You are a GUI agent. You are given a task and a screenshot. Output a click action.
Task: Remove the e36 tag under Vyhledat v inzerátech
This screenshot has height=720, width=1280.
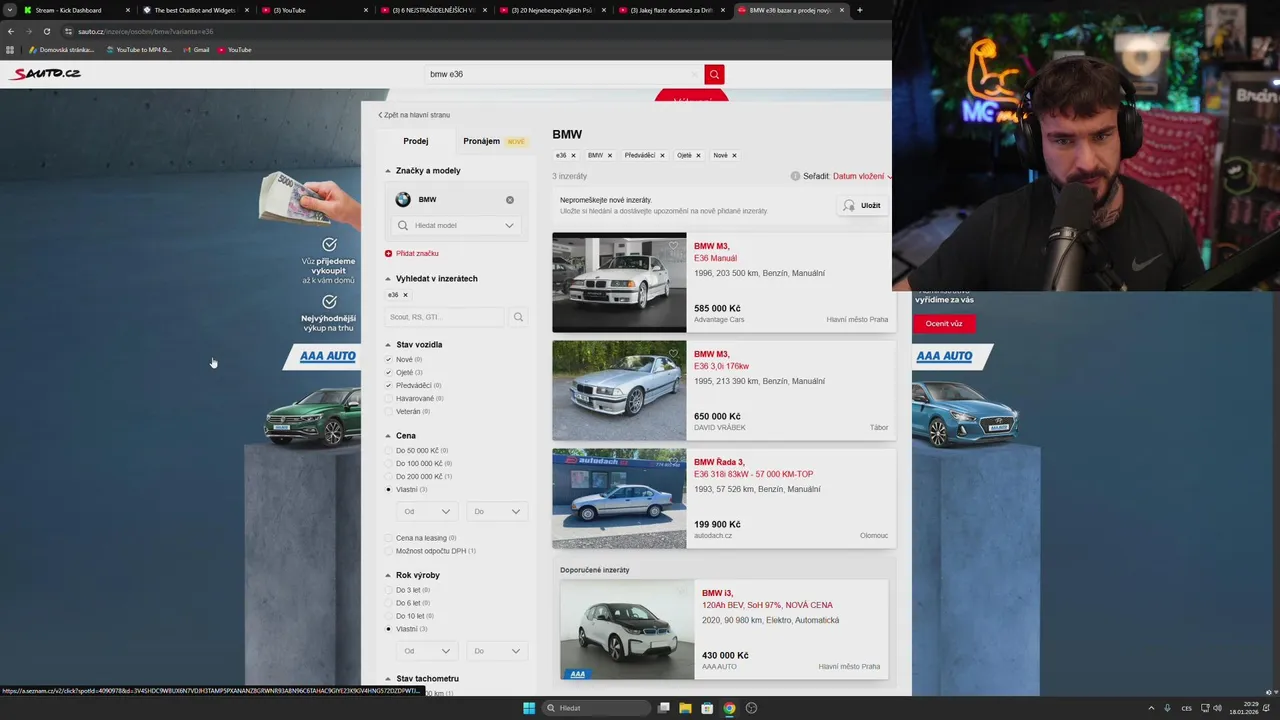click(x=405, y=295)
